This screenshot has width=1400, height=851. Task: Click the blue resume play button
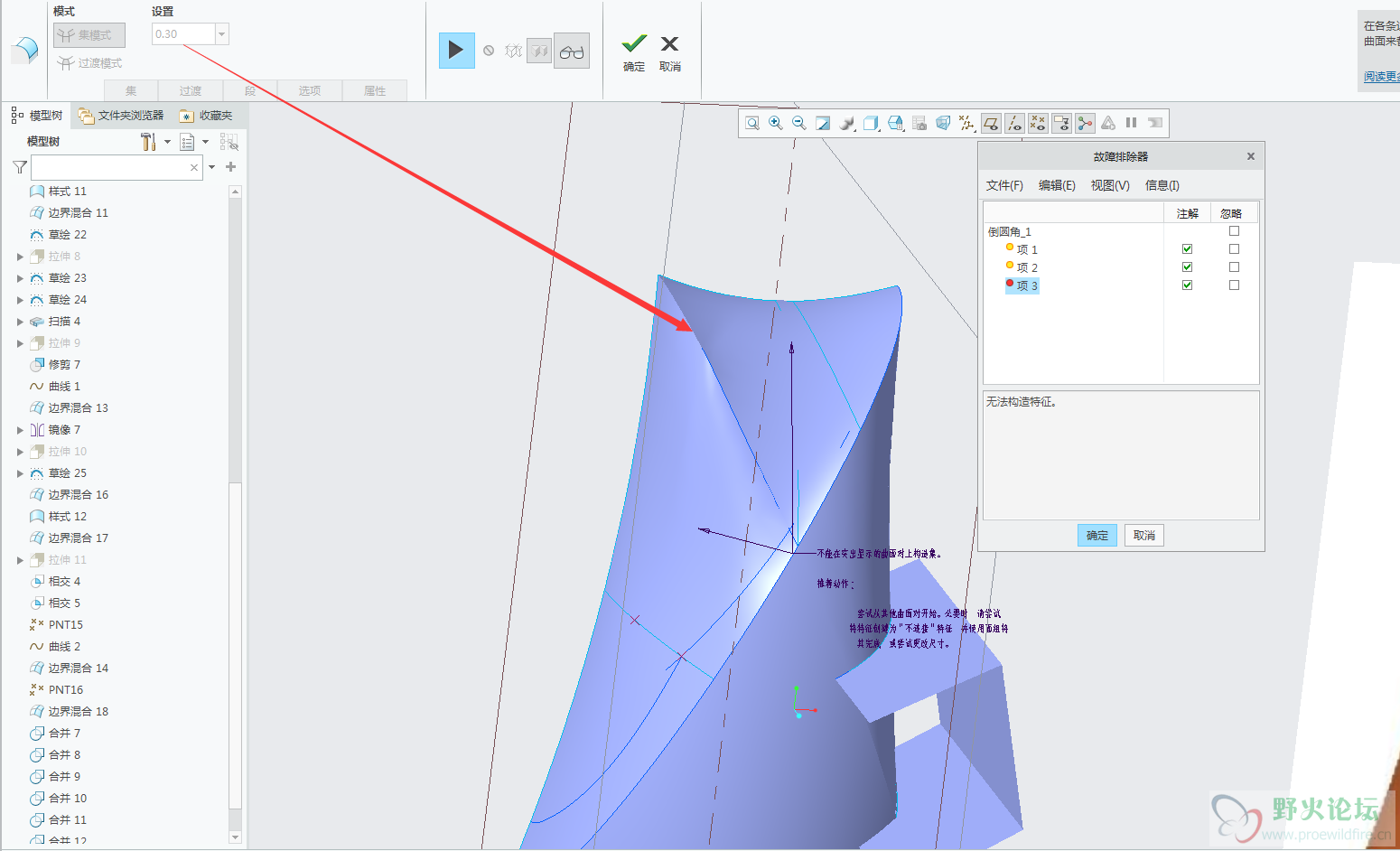click(x=456, y=51)
